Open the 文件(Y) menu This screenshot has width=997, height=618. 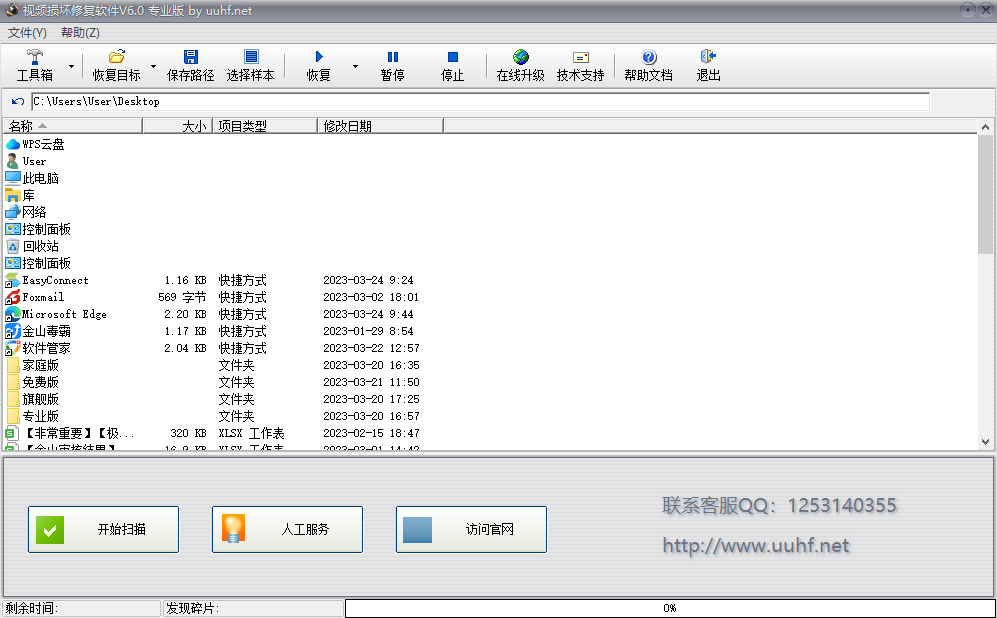(27, 32)
